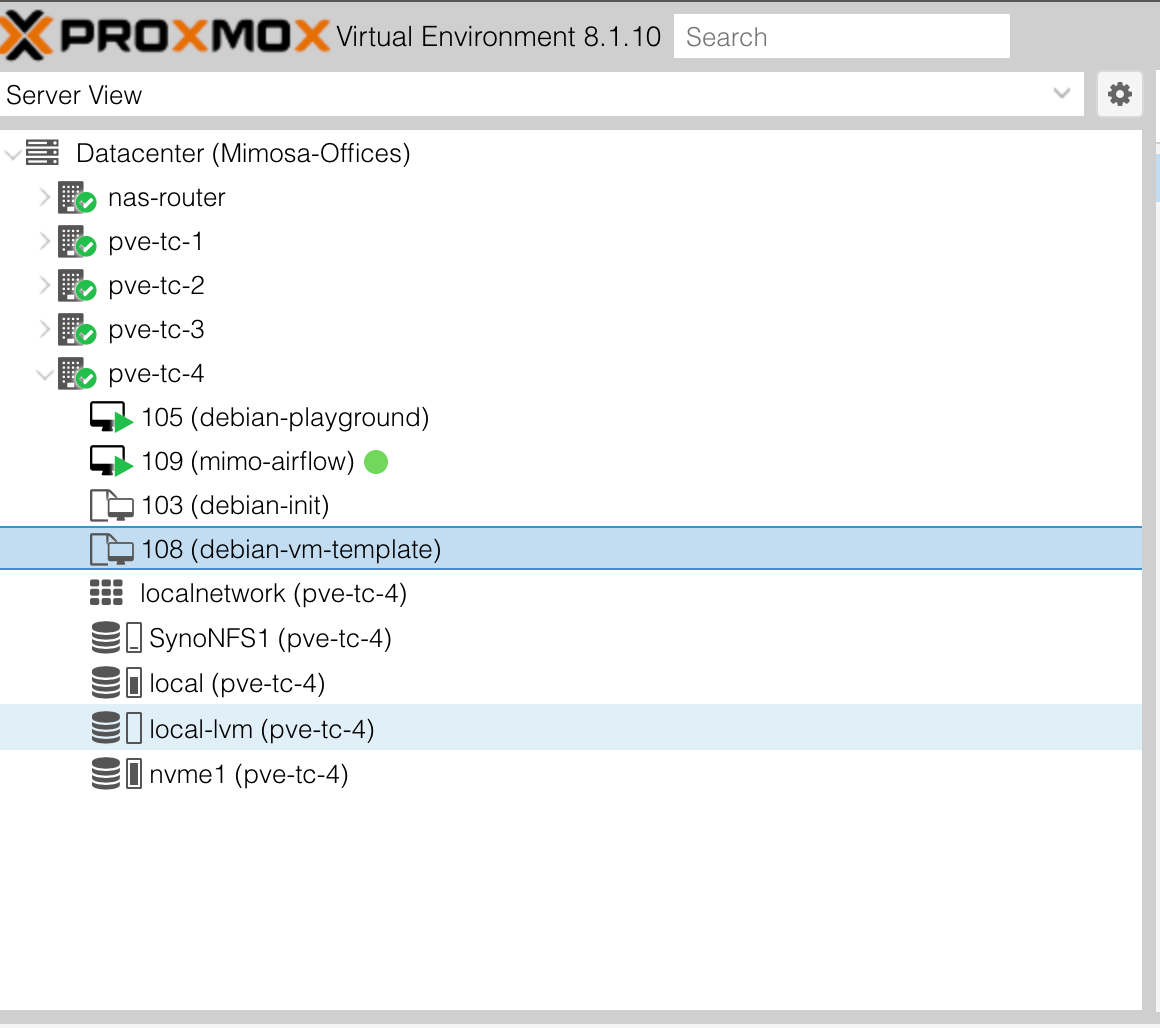Select local (pve-tc-4) storage entry
Screen dimensions: 1160x1028
(237, 684)
